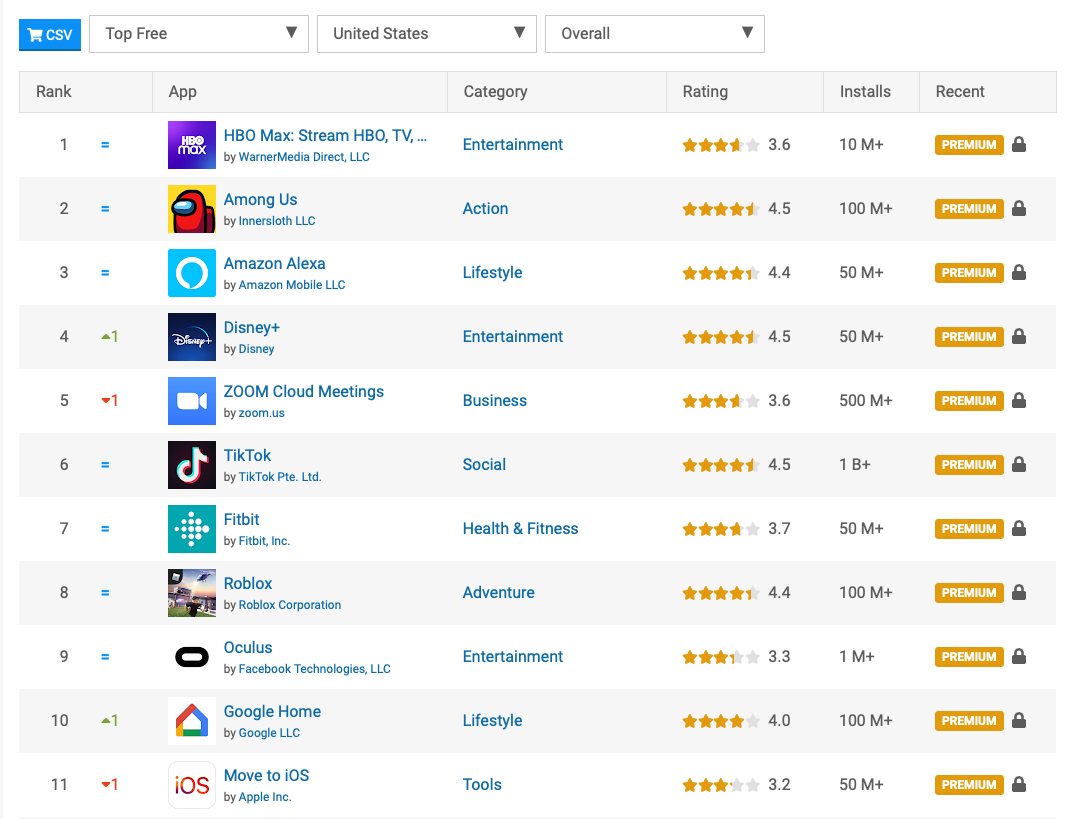
Task: Open the ZOOM Cloud Meetings app page
Action: (304, 391)
